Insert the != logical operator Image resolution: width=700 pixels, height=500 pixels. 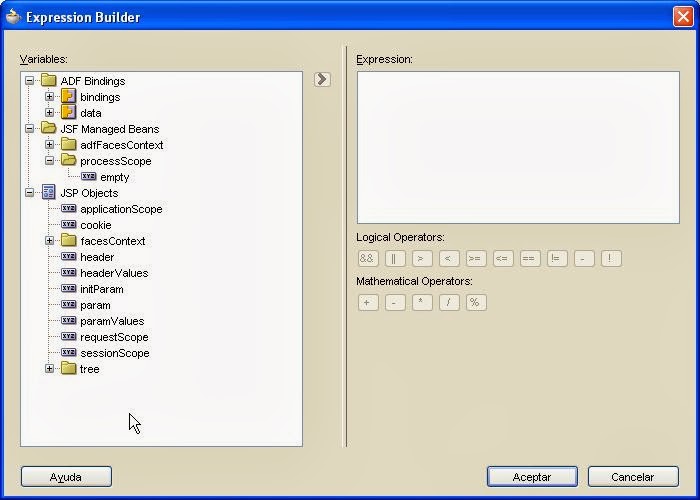tap(557, 258)
